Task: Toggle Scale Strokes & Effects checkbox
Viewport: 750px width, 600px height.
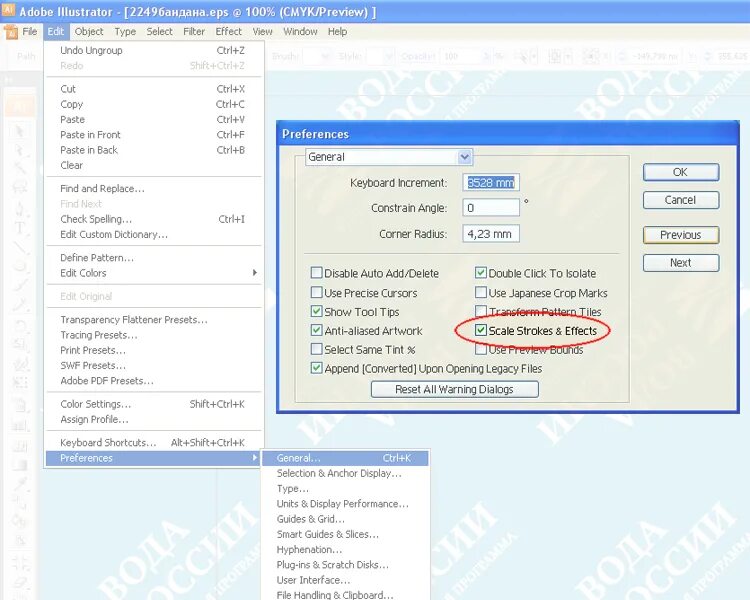Action: 481,330
